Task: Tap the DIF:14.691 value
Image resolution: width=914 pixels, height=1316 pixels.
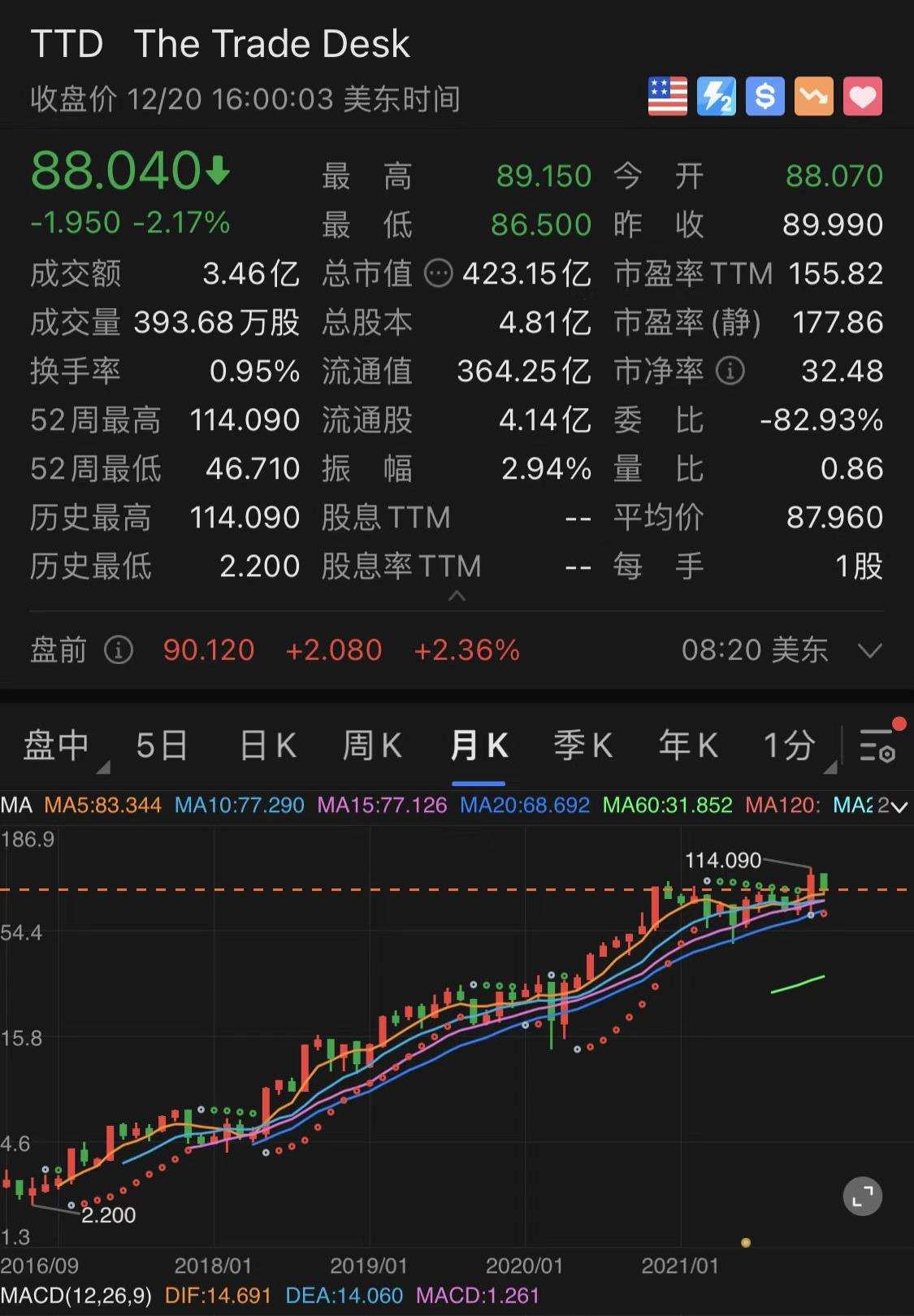Action: pos(218,1295)
